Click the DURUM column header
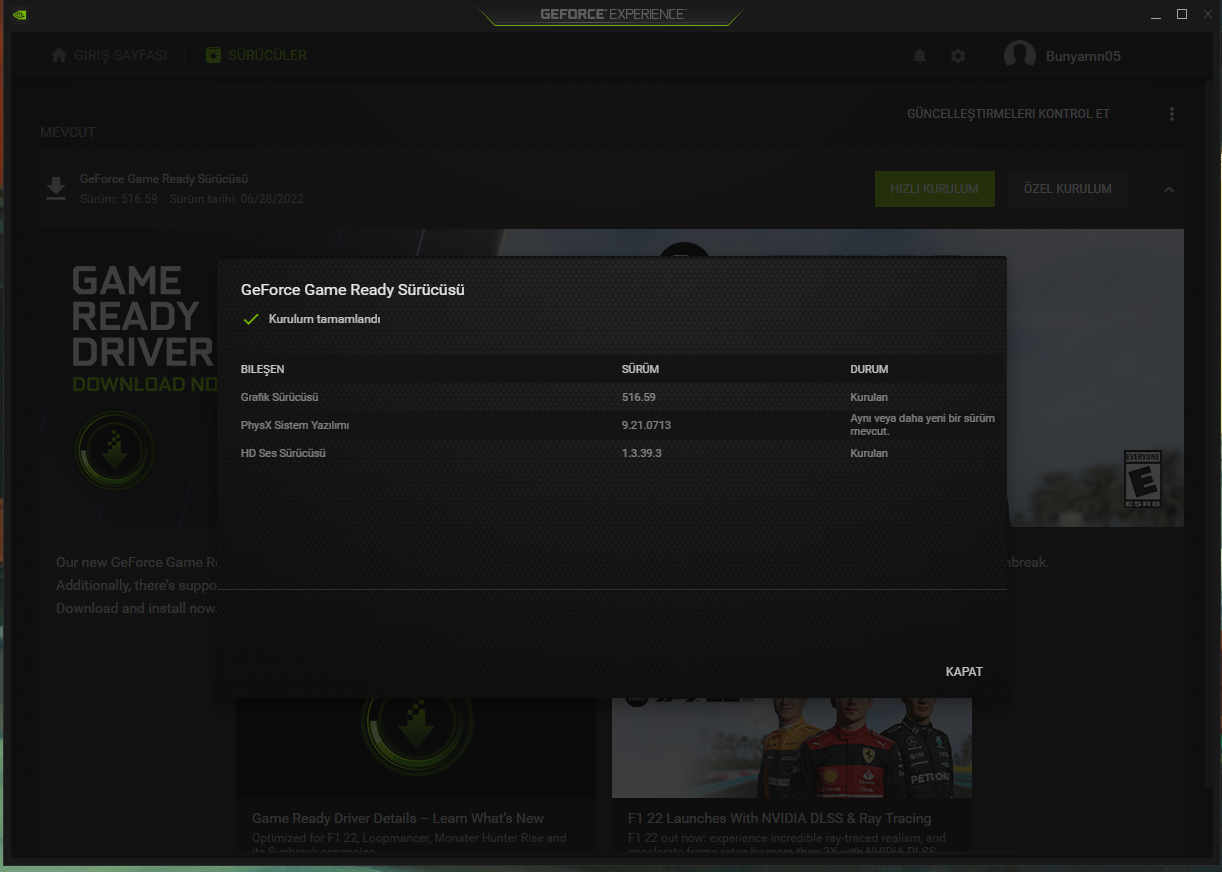 869,369
